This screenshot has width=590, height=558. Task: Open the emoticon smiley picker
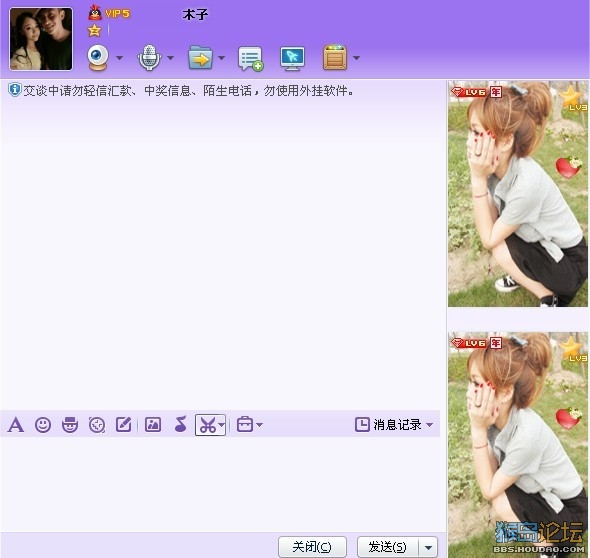click(43, 425)
